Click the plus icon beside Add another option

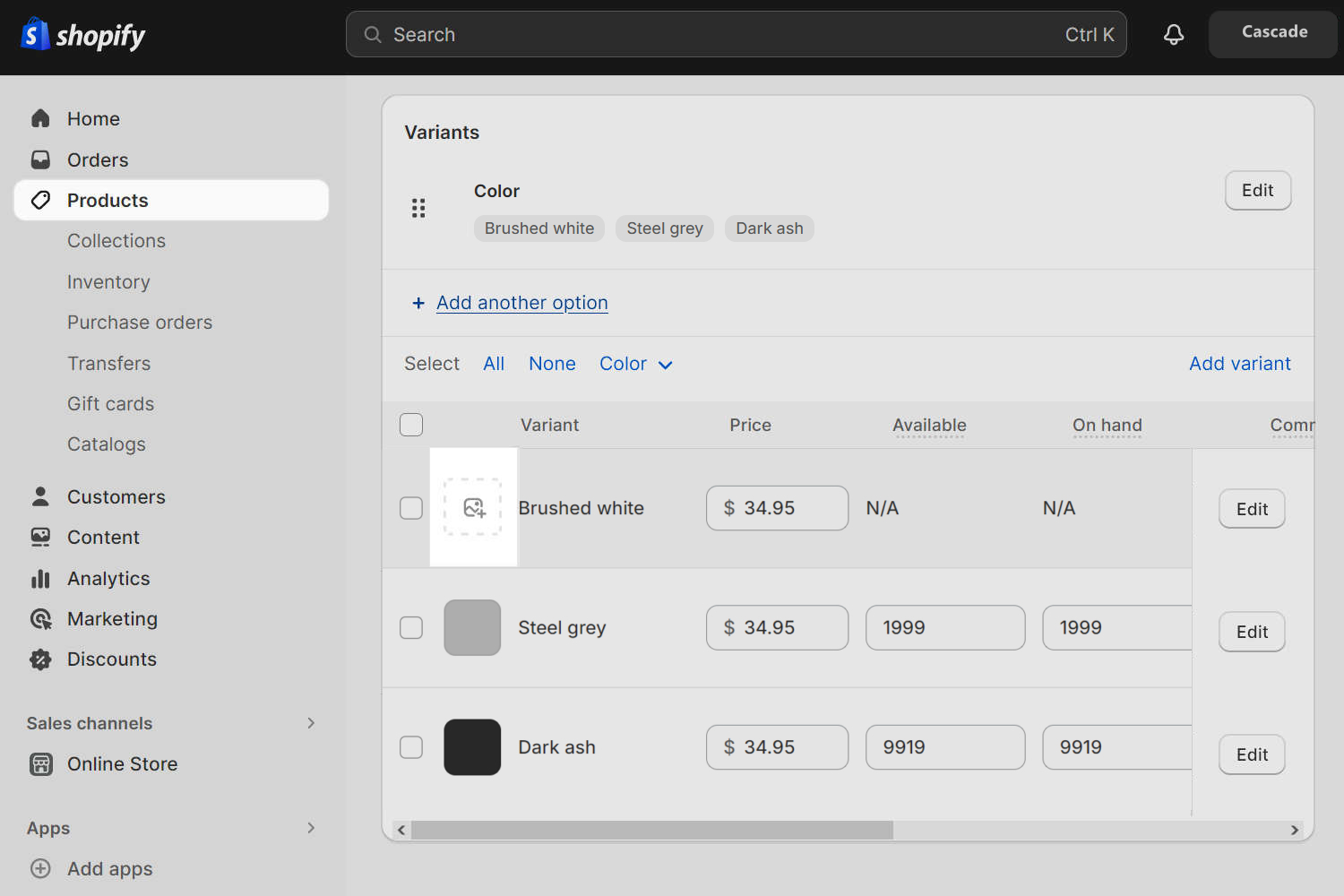[x=418, y=303]
